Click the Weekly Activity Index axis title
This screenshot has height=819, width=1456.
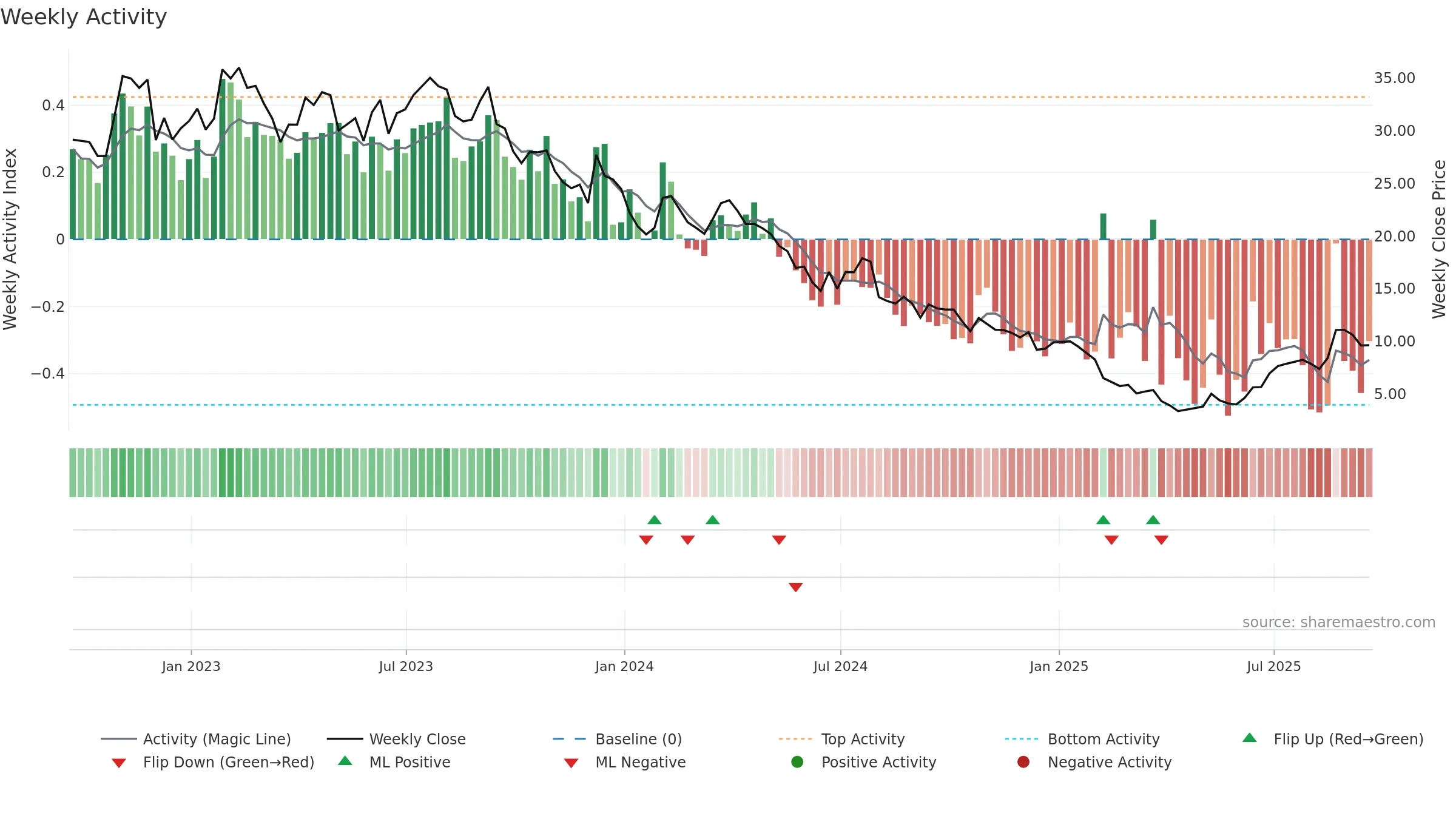(x=10, y=239)
